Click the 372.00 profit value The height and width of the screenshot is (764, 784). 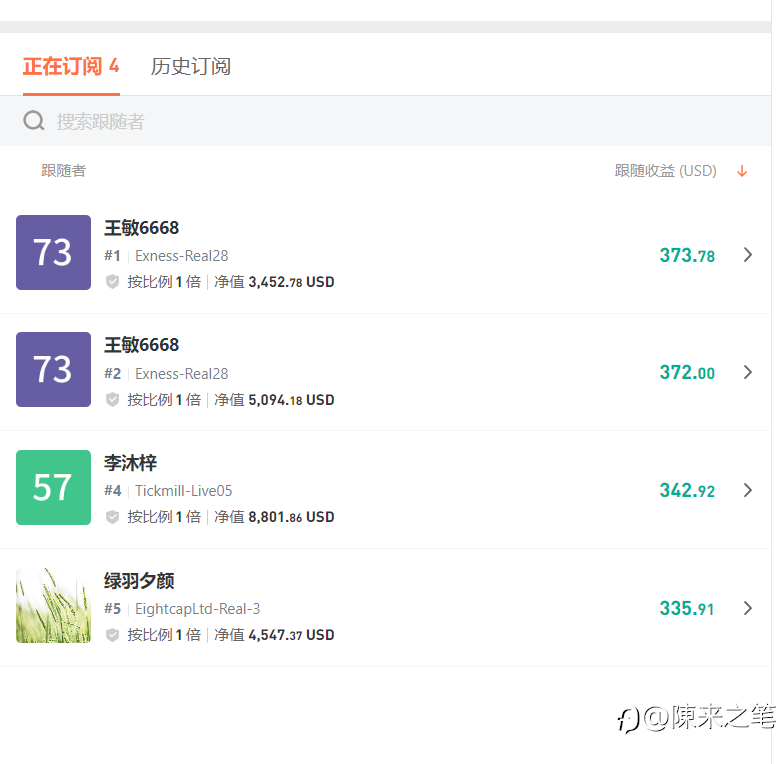tap(687, 372)
